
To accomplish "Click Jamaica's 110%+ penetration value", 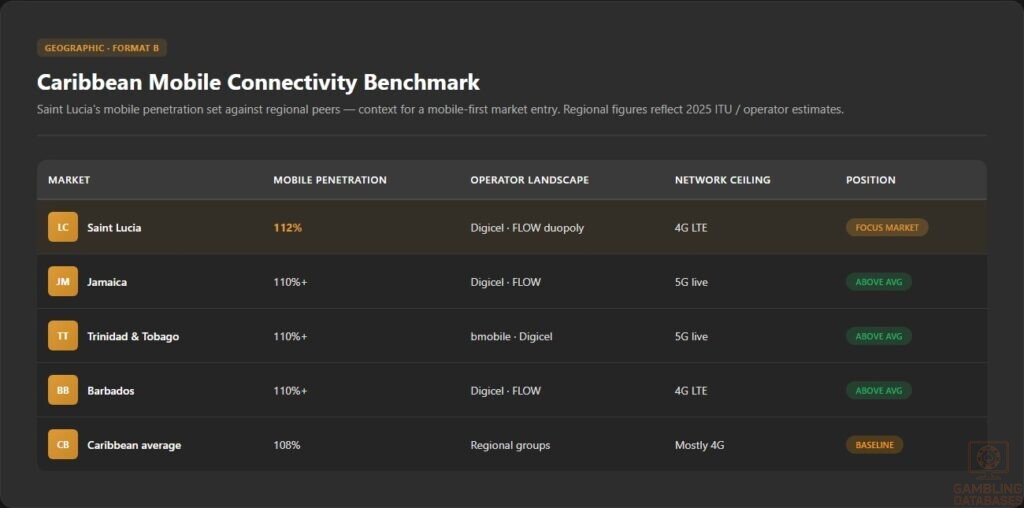I will pos(291,282).
